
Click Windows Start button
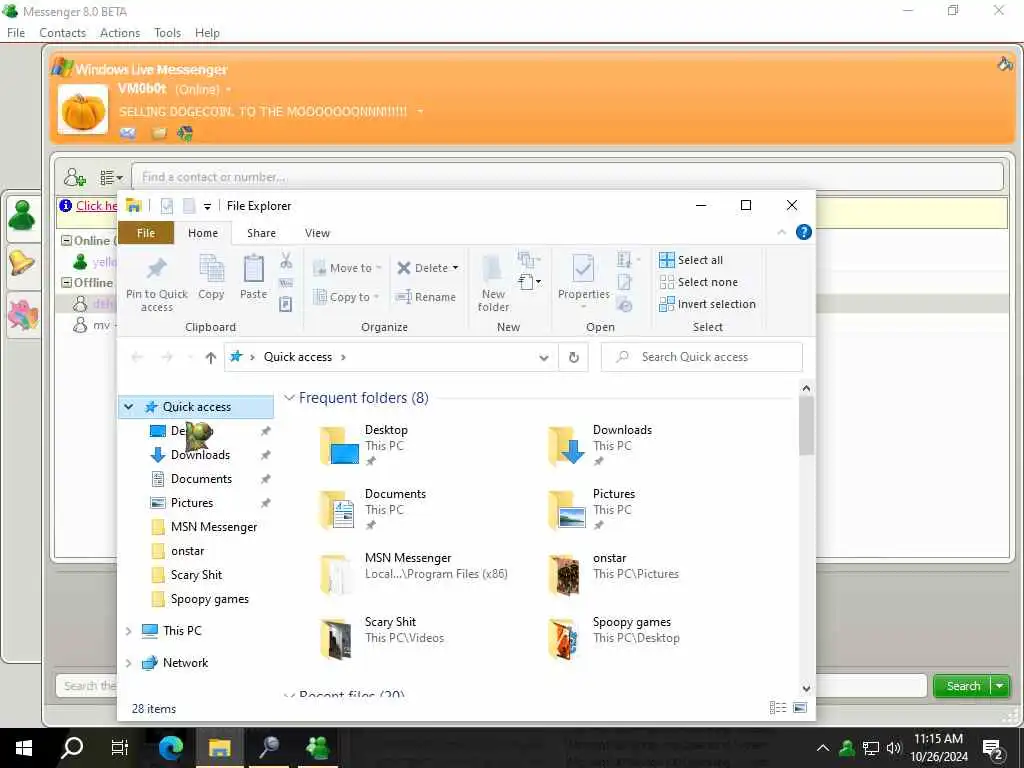click(x=24, y=747)
